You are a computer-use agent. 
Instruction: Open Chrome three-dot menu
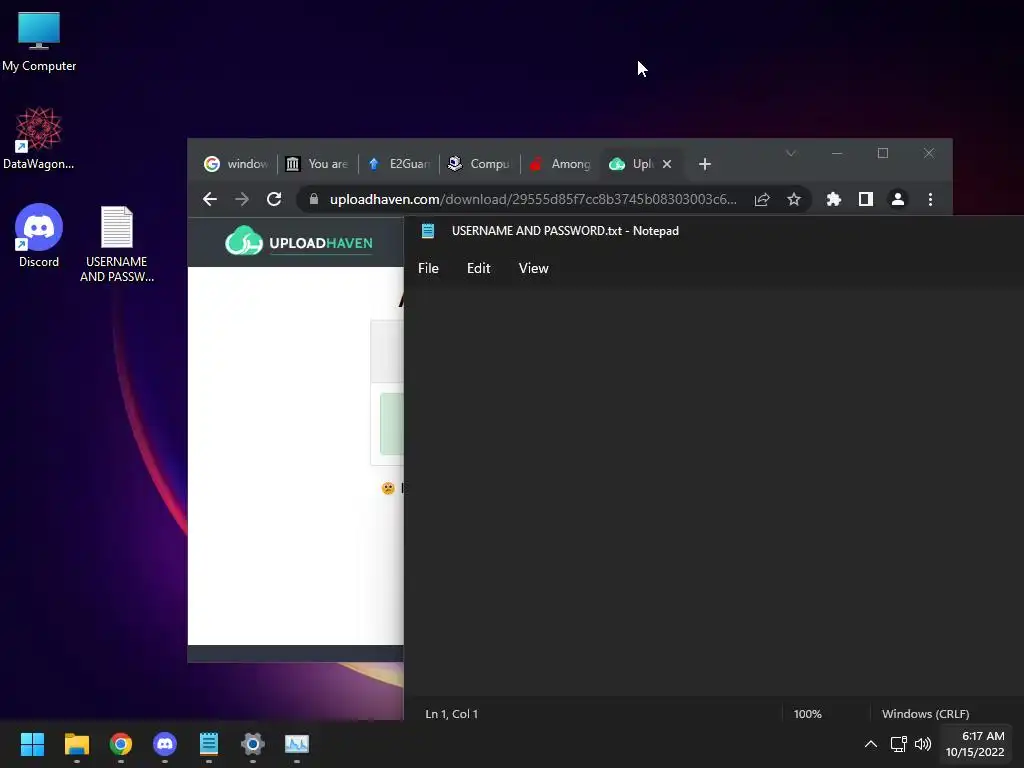click(931, 199)
